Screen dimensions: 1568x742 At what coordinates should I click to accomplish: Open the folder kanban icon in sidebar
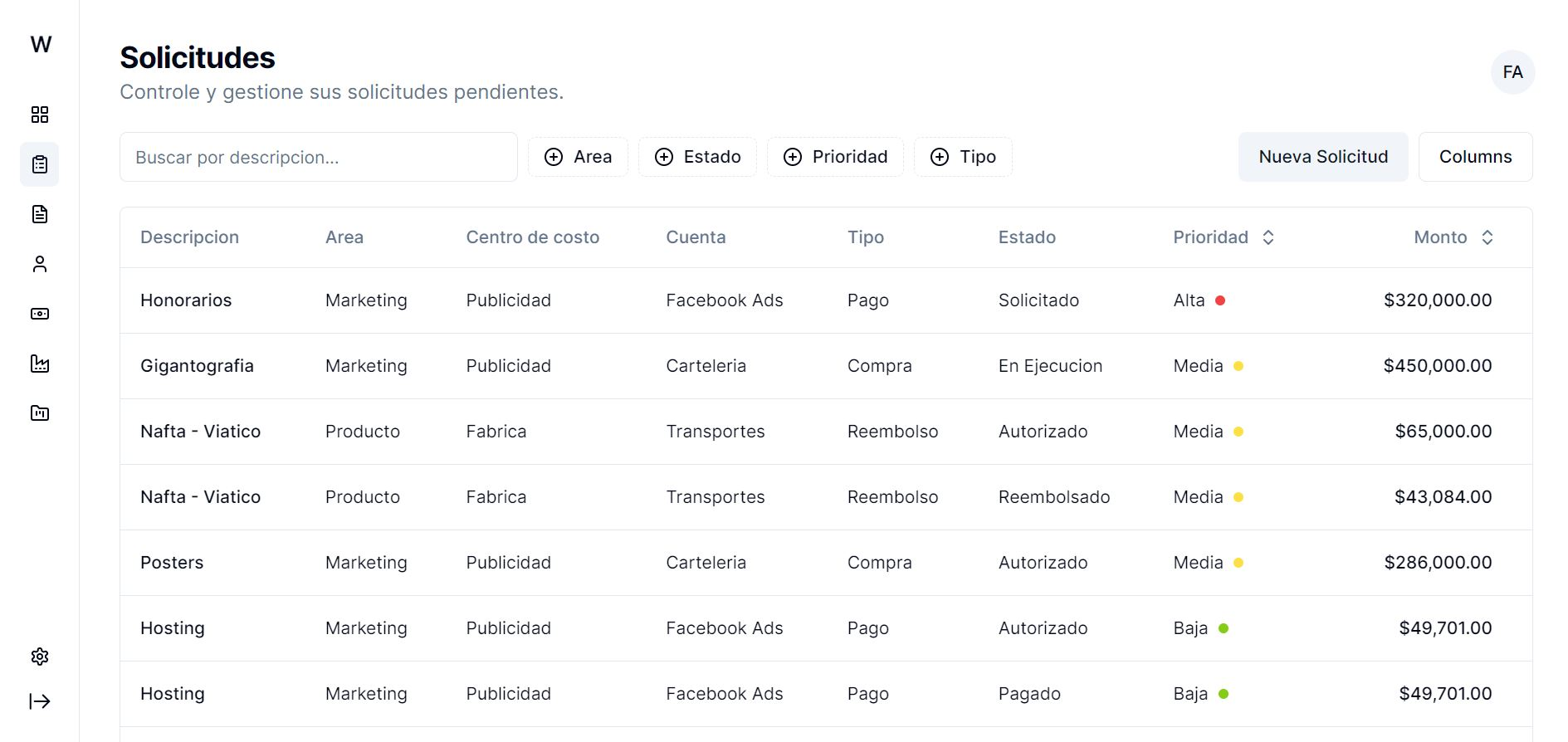tap(40, 412)
